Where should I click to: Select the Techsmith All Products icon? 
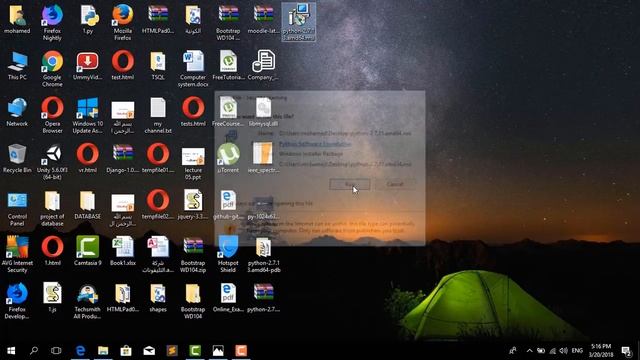pos(87,301)
